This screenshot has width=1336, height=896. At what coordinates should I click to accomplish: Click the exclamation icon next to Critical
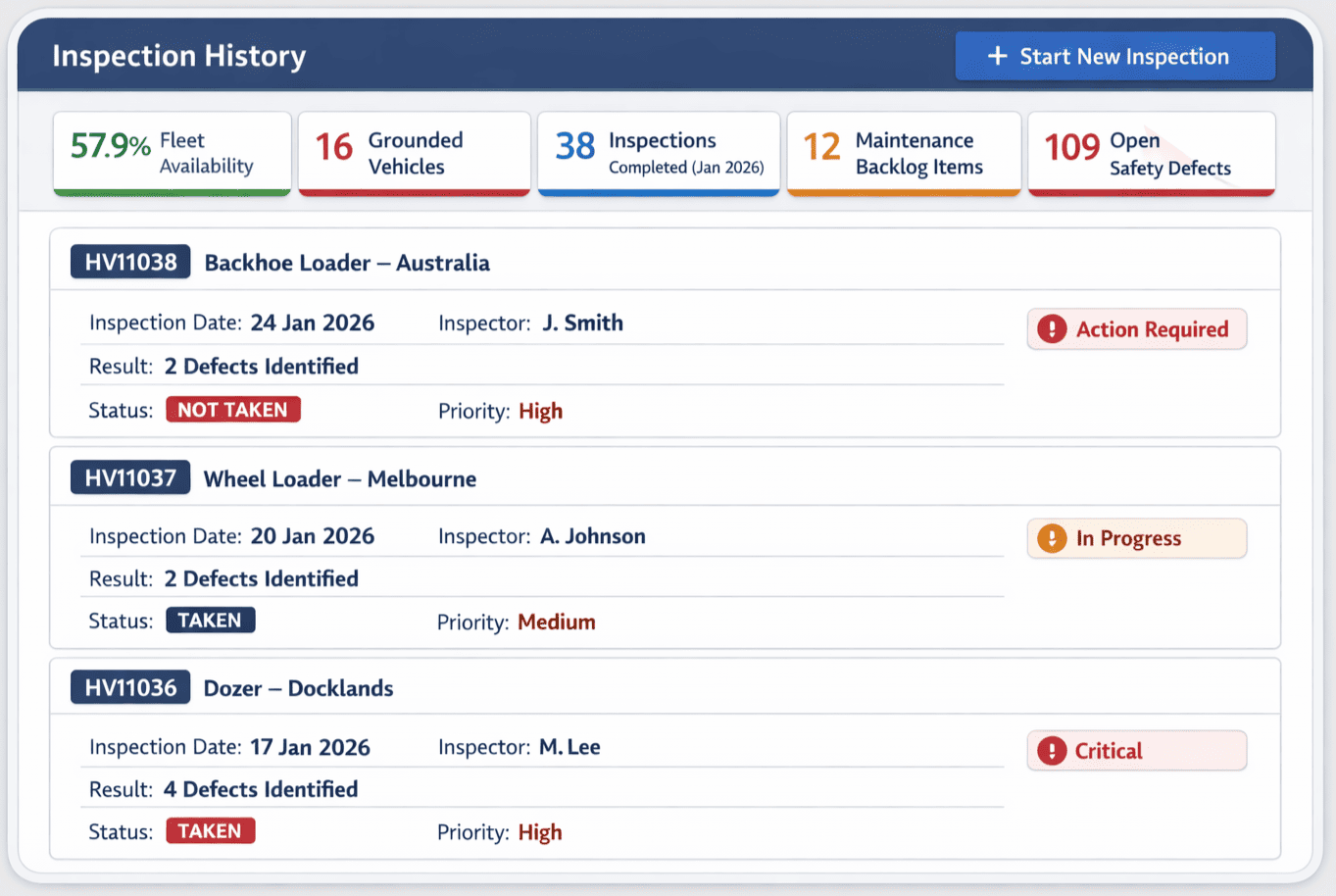pyautogui.click(x=1051, y=750)
